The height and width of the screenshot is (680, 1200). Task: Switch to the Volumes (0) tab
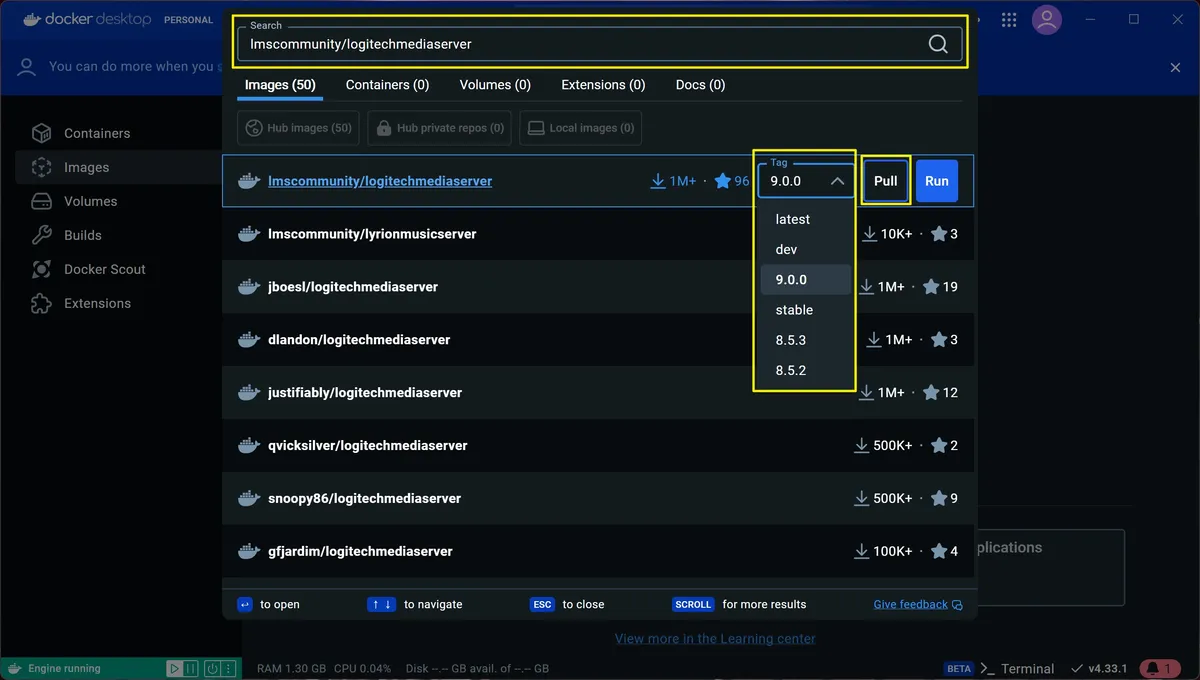(495, 85)
